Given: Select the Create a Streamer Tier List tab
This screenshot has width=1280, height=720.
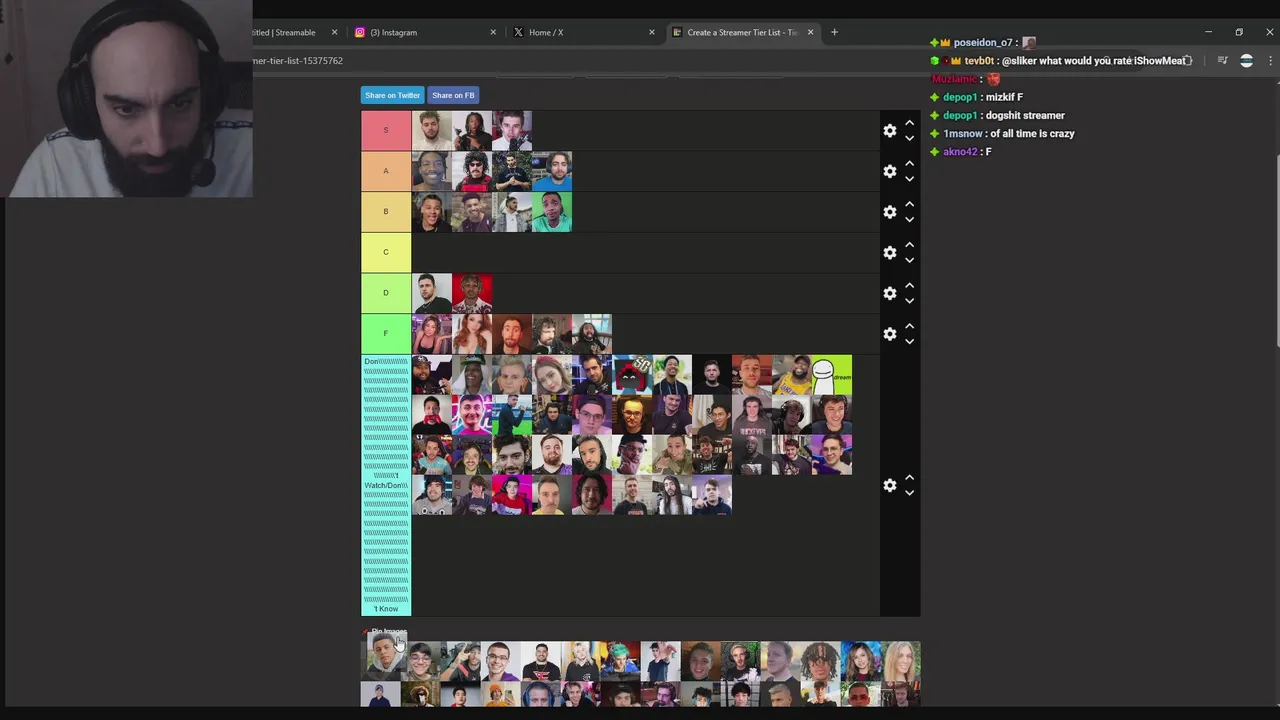Looking at the screenshot, I should click(x=742, y=32).
